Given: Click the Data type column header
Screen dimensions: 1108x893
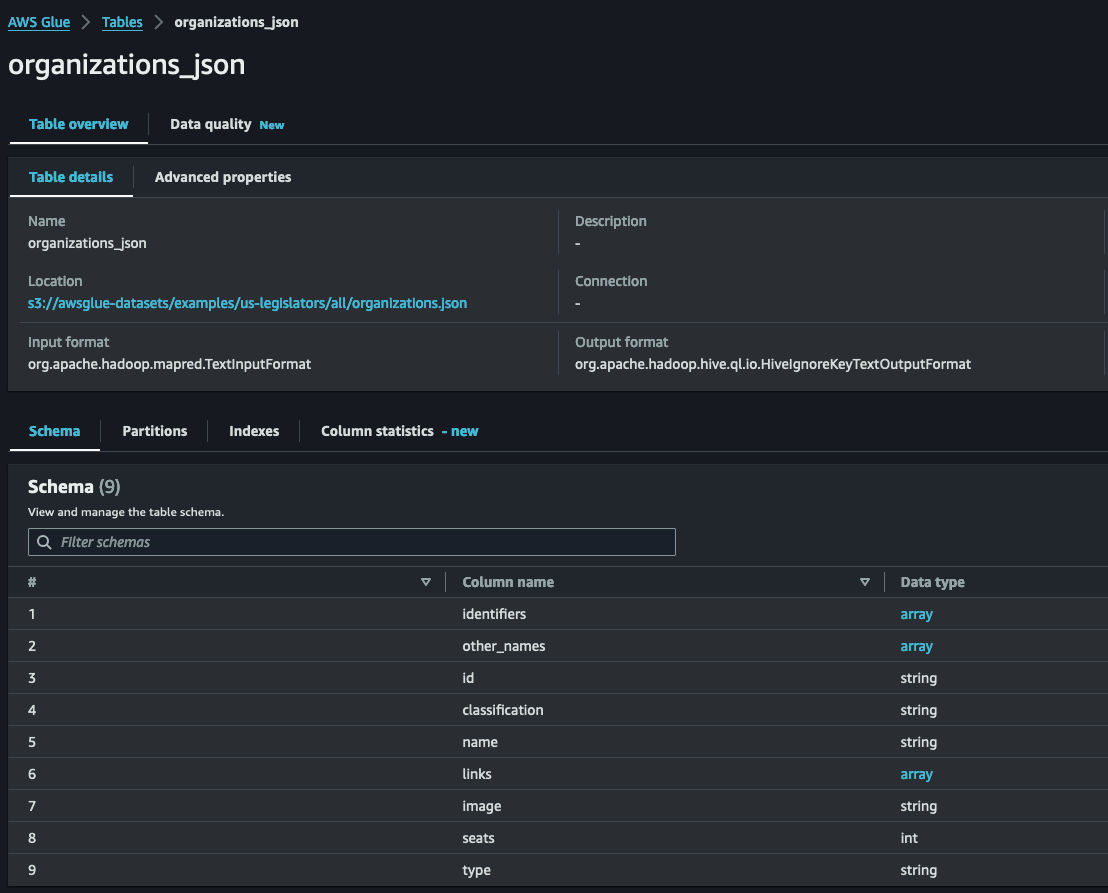Looking at the screenshot, I should 932,582.
